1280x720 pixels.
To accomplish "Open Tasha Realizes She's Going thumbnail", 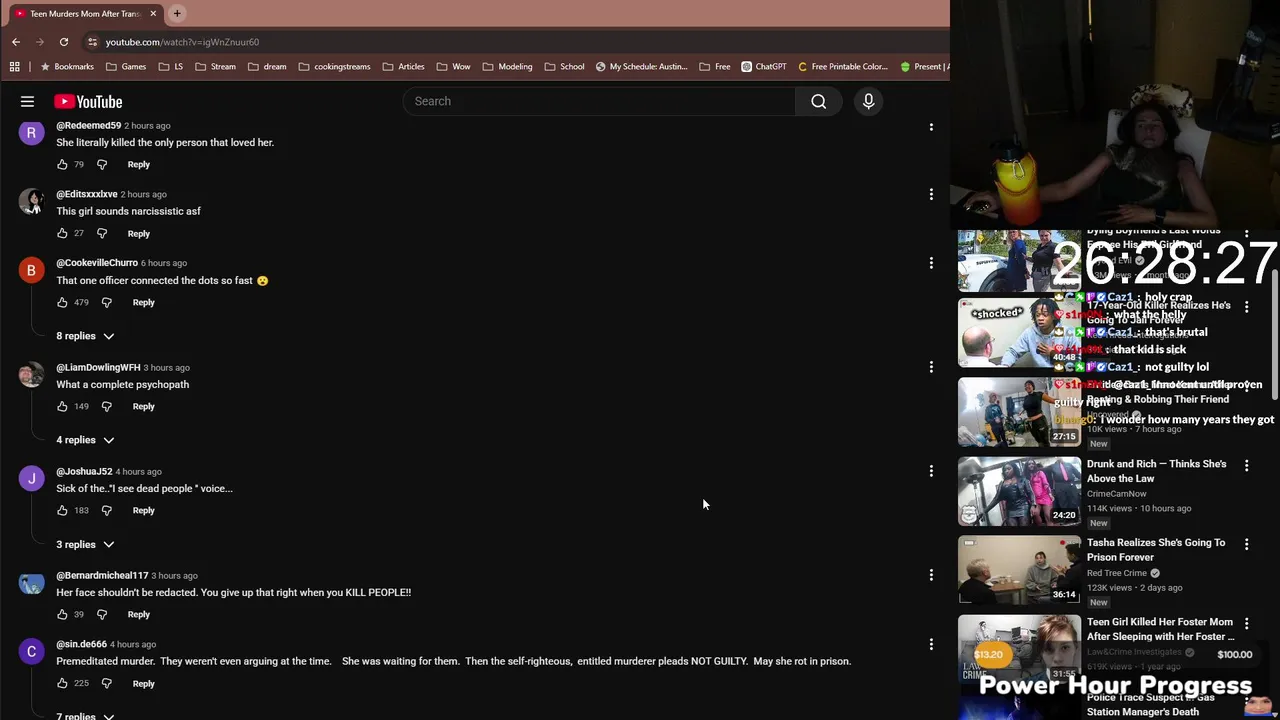I will (x=1019, y=570).
